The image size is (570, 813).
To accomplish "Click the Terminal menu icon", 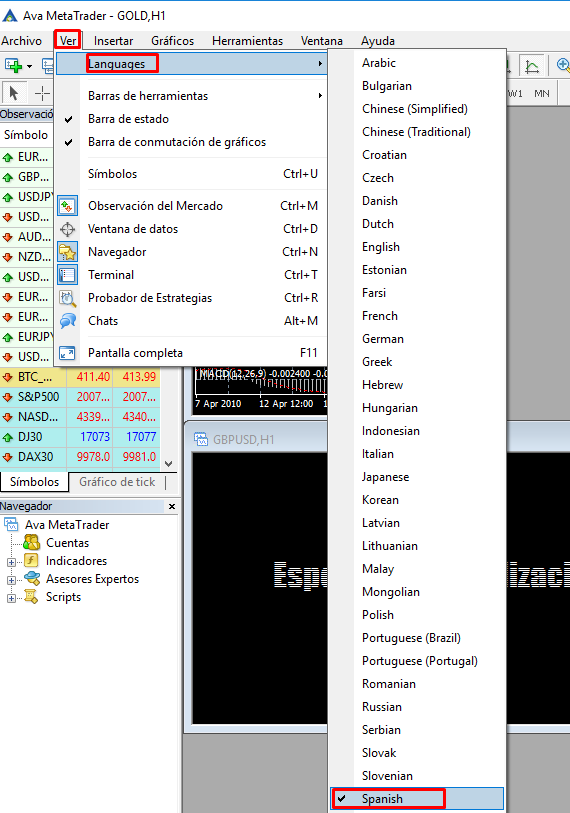I will tap(67, 275).
